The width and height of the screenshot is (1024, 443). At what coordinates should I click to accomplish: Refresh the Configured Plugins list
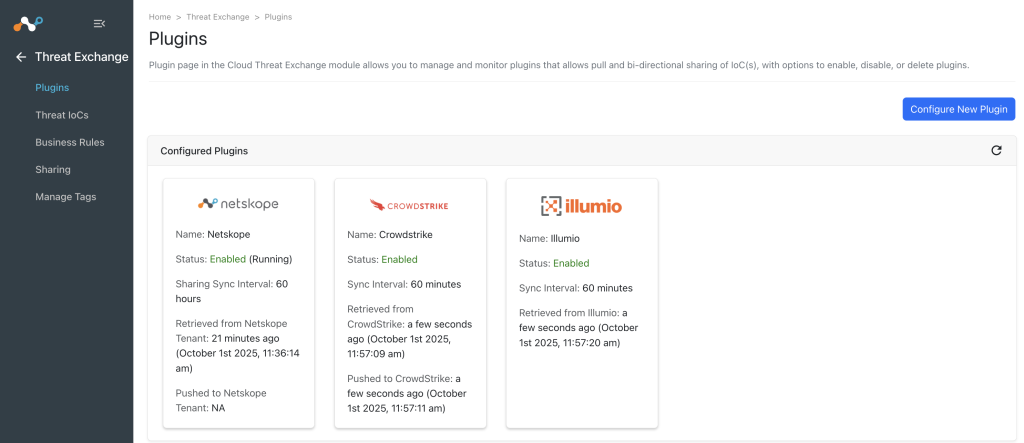996,150
